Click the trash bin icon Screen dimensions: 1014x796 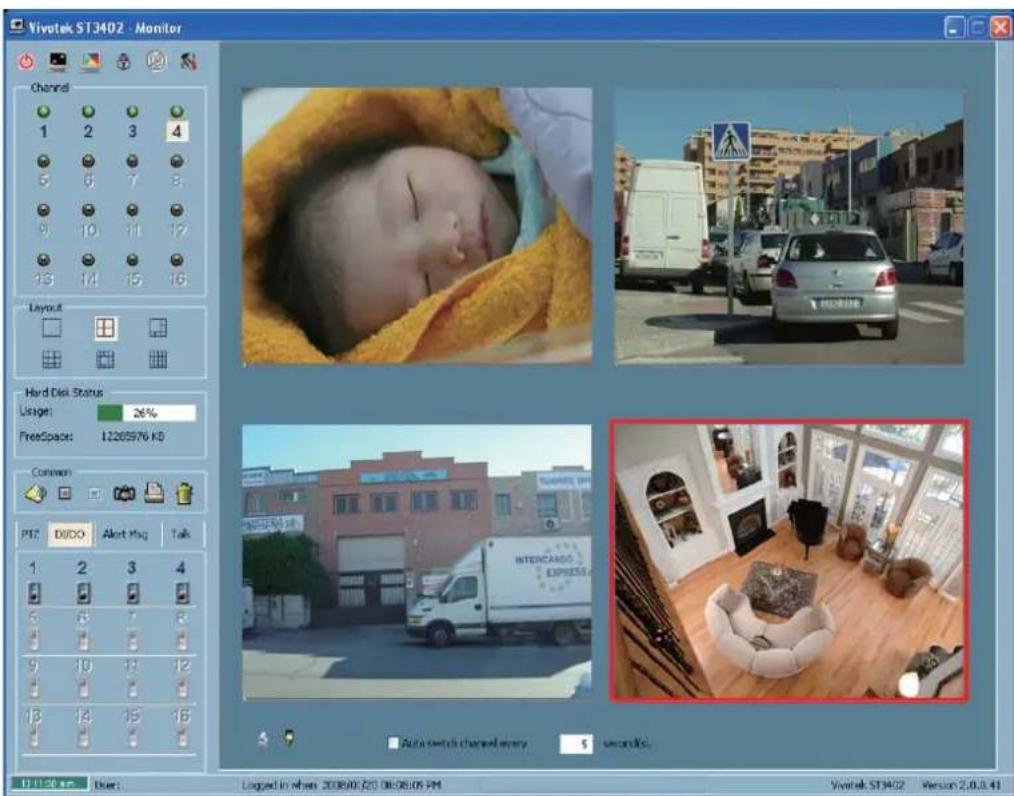(x=184, y=493)
